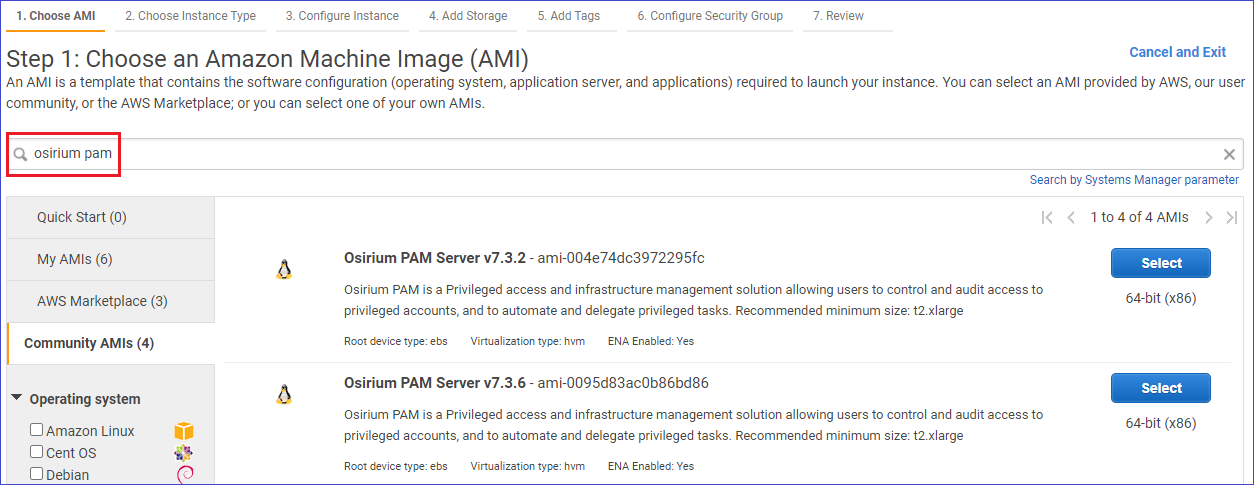Go to first page of AMIs
Screen dimensions: 1254x485
(1047, 217)
